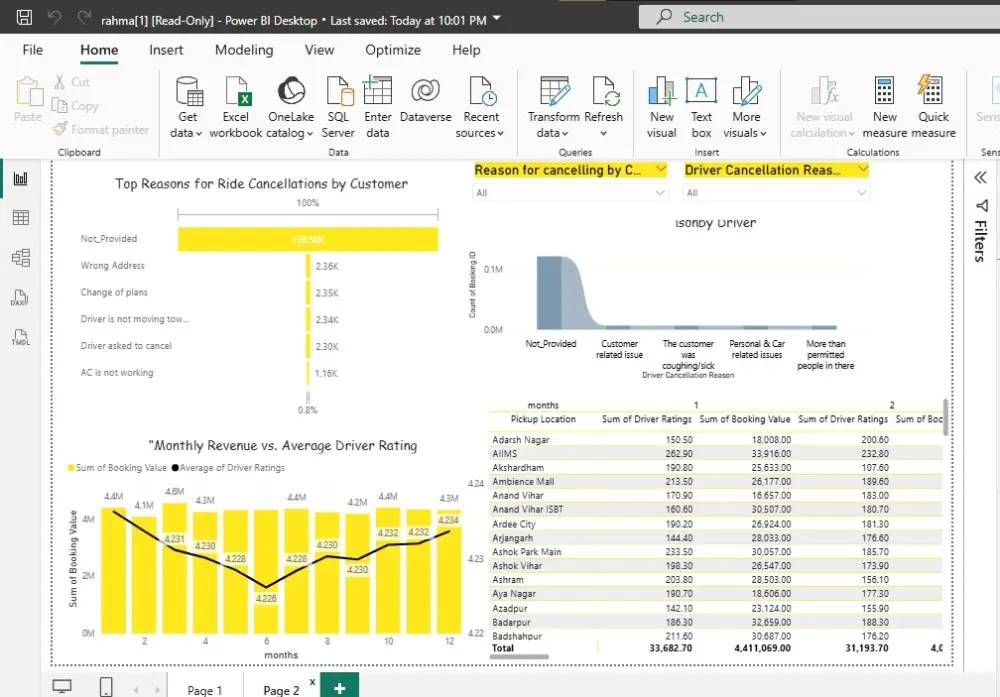Screen dimensions: 1000x697
Task: Open title bar save-status dropdown arrow
Action: pyautogui.click(x=497, y=18)
